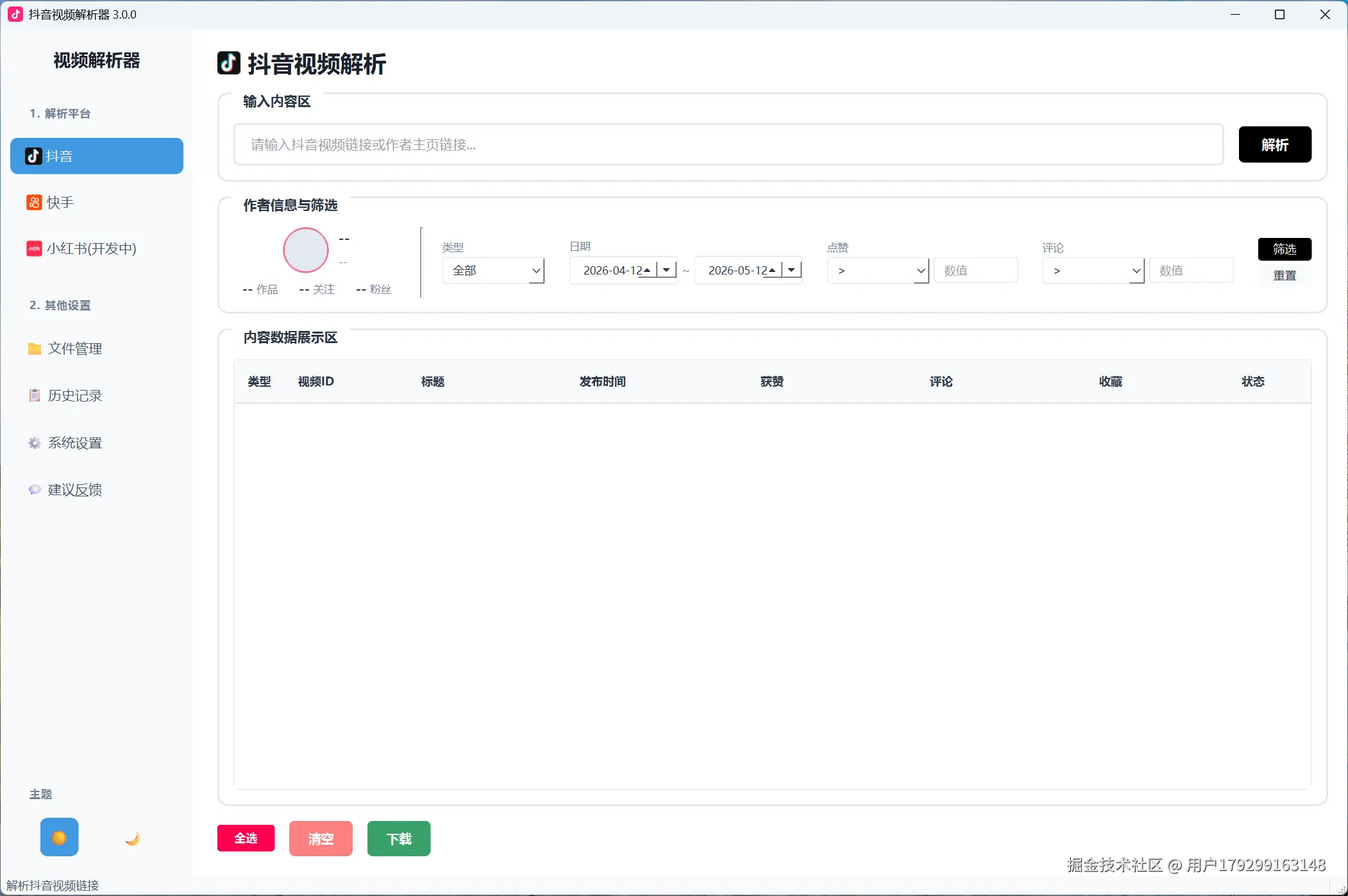Focus the Douyin link input box
The width and height of the screenshot is (1348, 896).
coord(729,144)
